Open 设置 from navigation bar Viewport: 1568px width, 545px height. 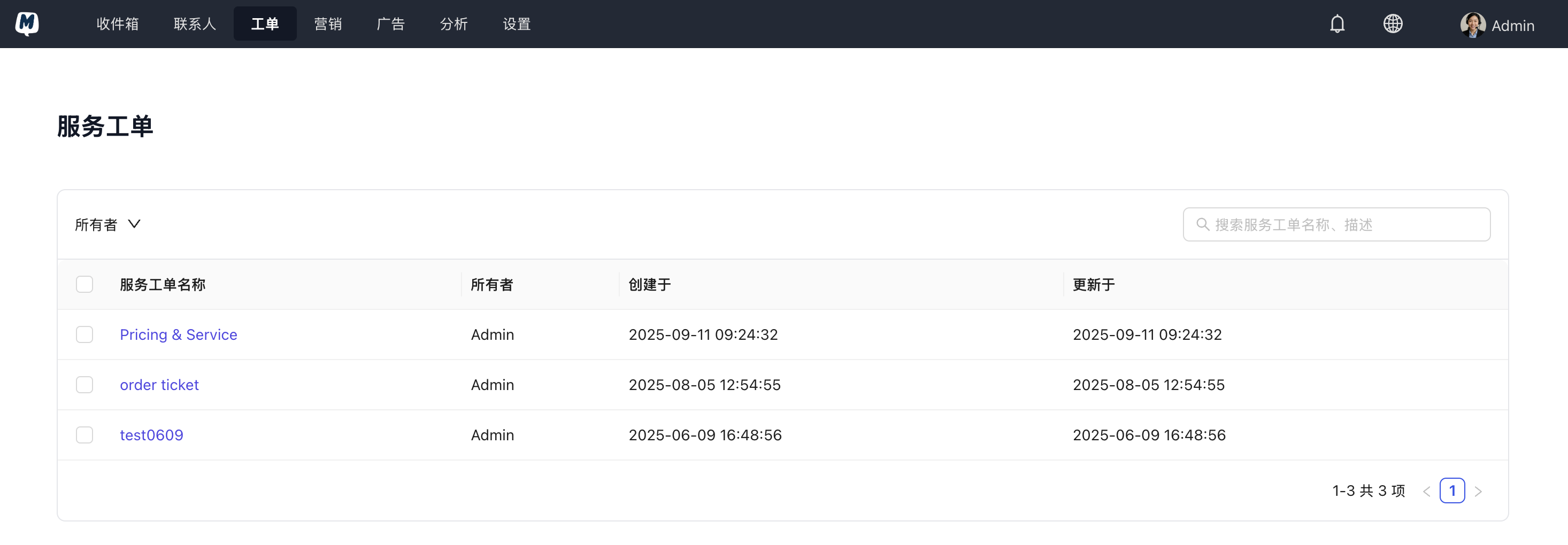coord(517,24)
